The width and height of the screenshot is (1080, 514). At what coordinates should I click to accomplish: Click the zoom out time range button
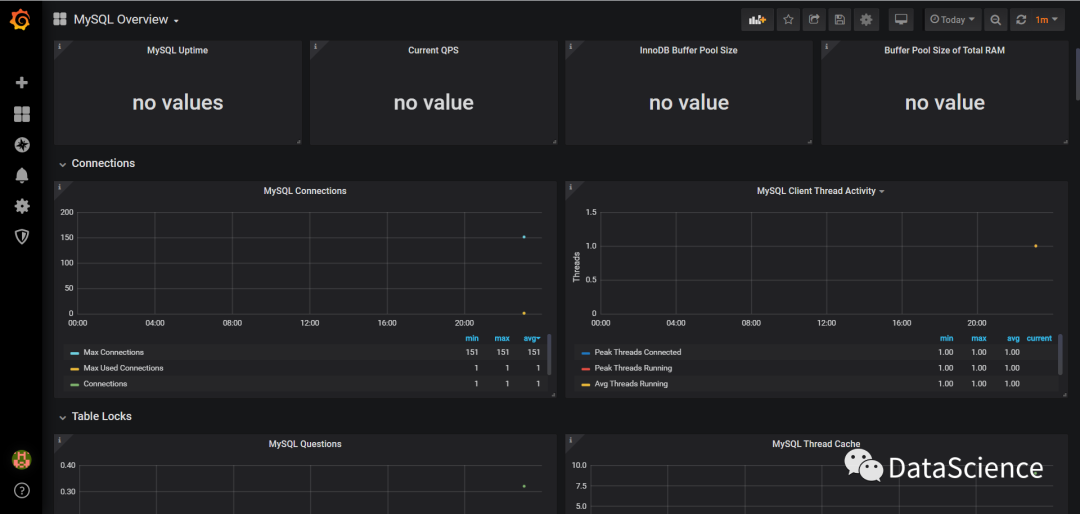pyautogui.click(x=995, y=20)
